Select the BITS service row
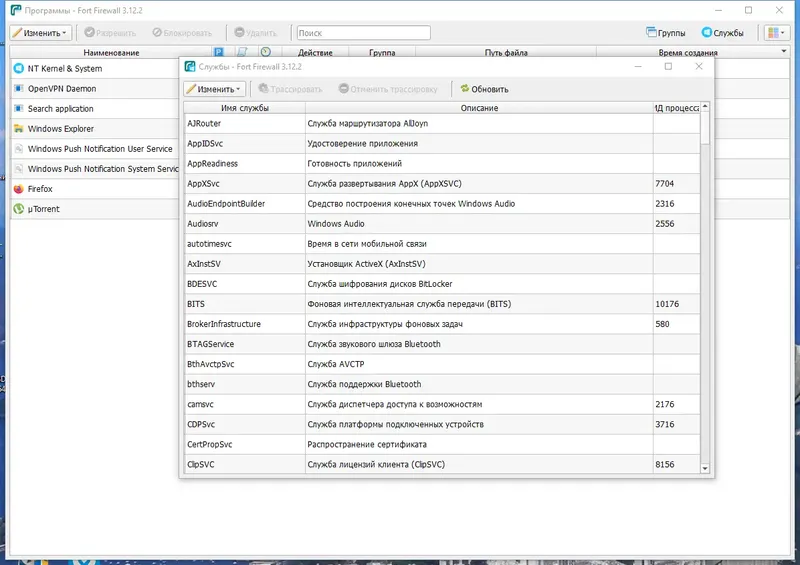This screenshot has width=800, height=565. click(442, 304)
